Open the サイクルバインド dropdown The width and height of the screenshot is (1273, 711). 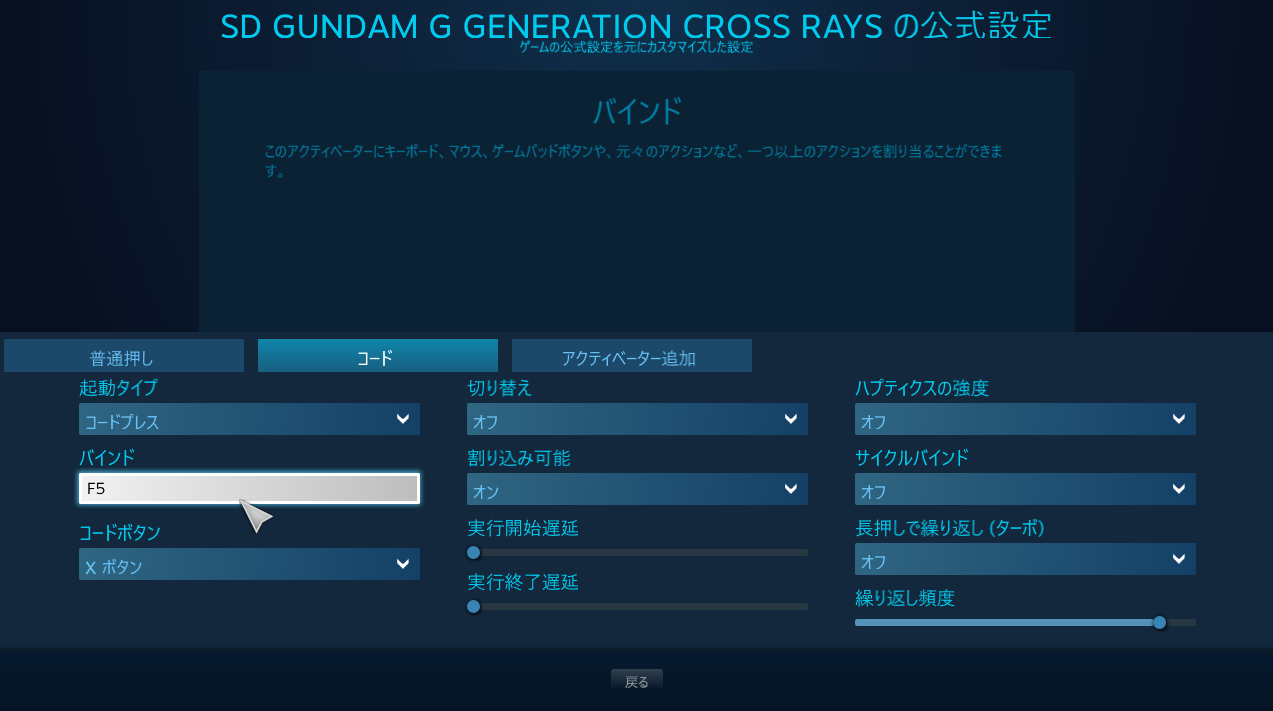1025,489
